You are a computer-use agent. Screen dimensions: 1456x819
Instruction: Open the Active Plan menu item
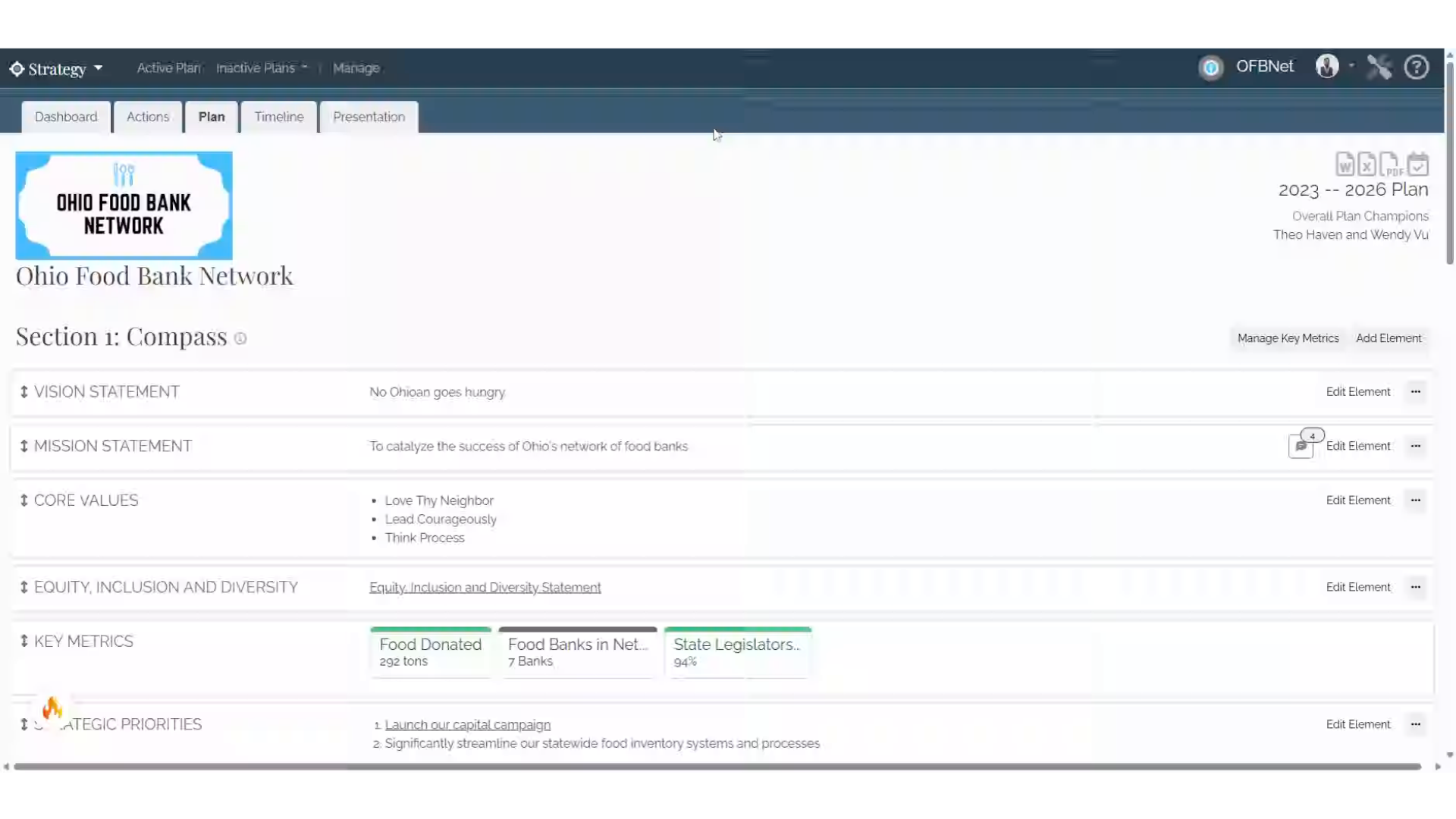pyautogui.click(x=168, y=67)
